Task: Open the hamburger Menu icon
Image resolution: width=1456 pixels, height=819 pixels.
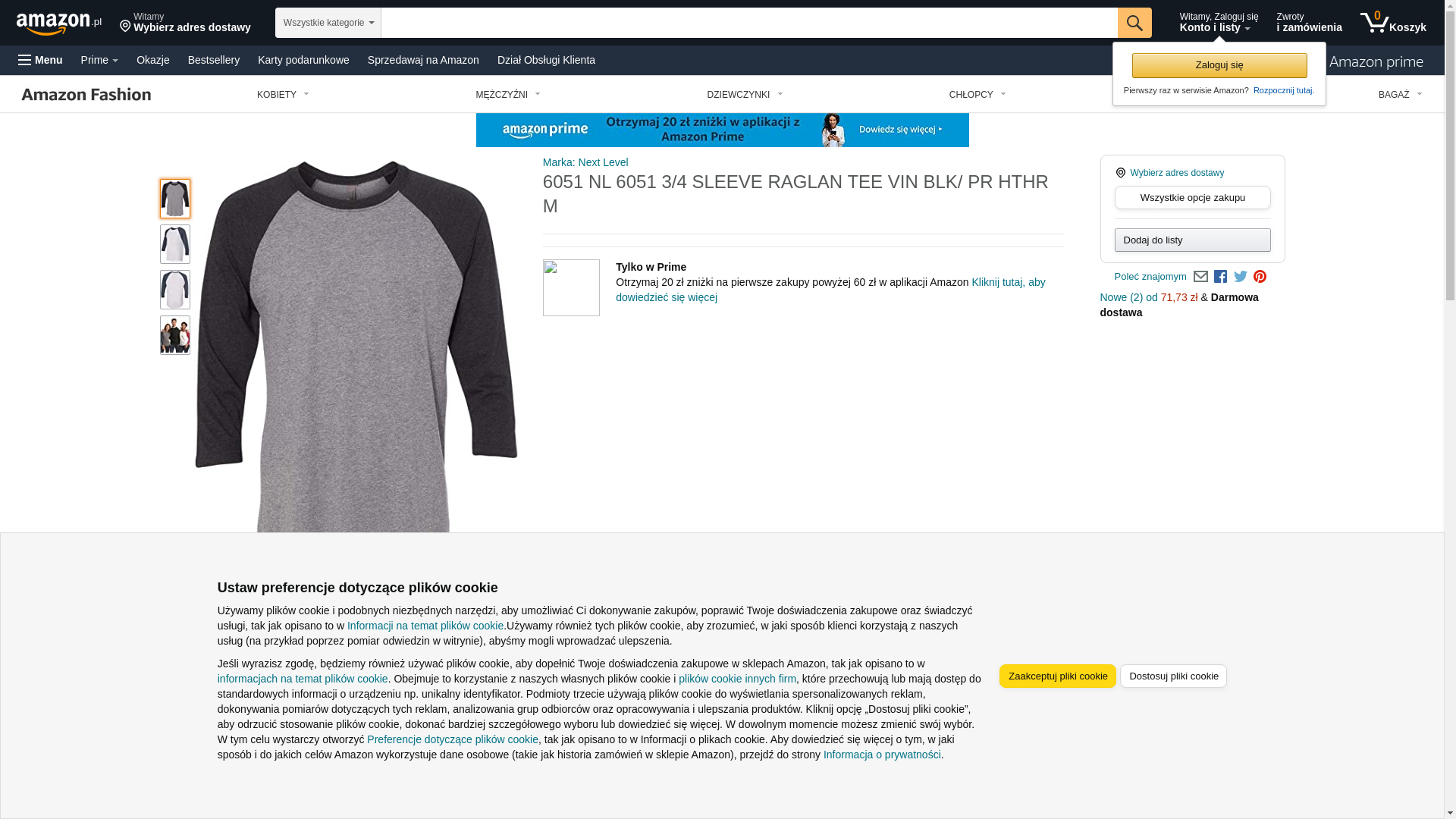Action: tap(40, 60)
